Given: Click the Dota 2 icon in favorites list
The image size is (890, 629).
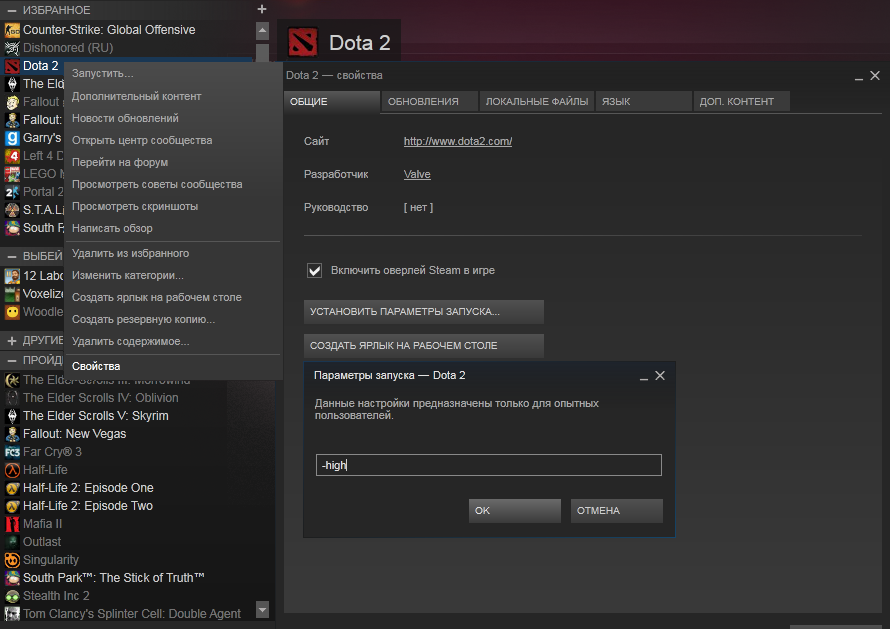Looking at the screenshot, I should [x=12, y=66].
